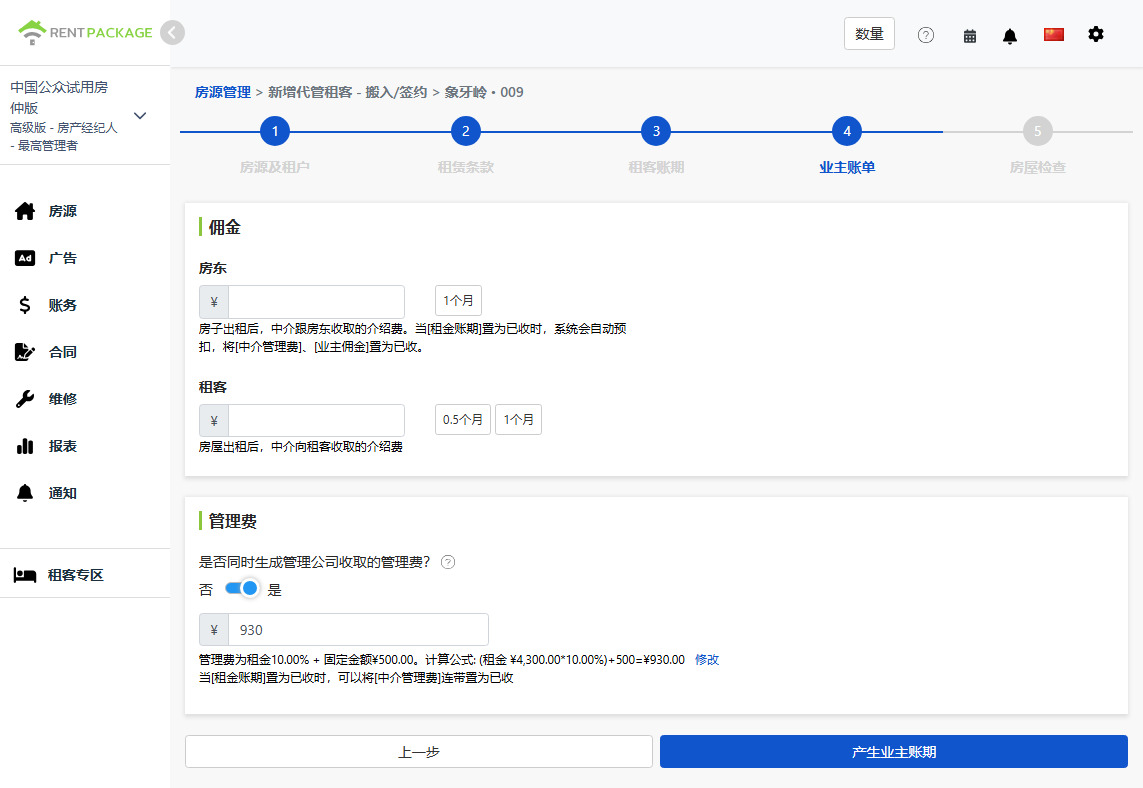Set landlord commission to 1个月
Viewport: 1143px width, 788px height.
point(459,300)
